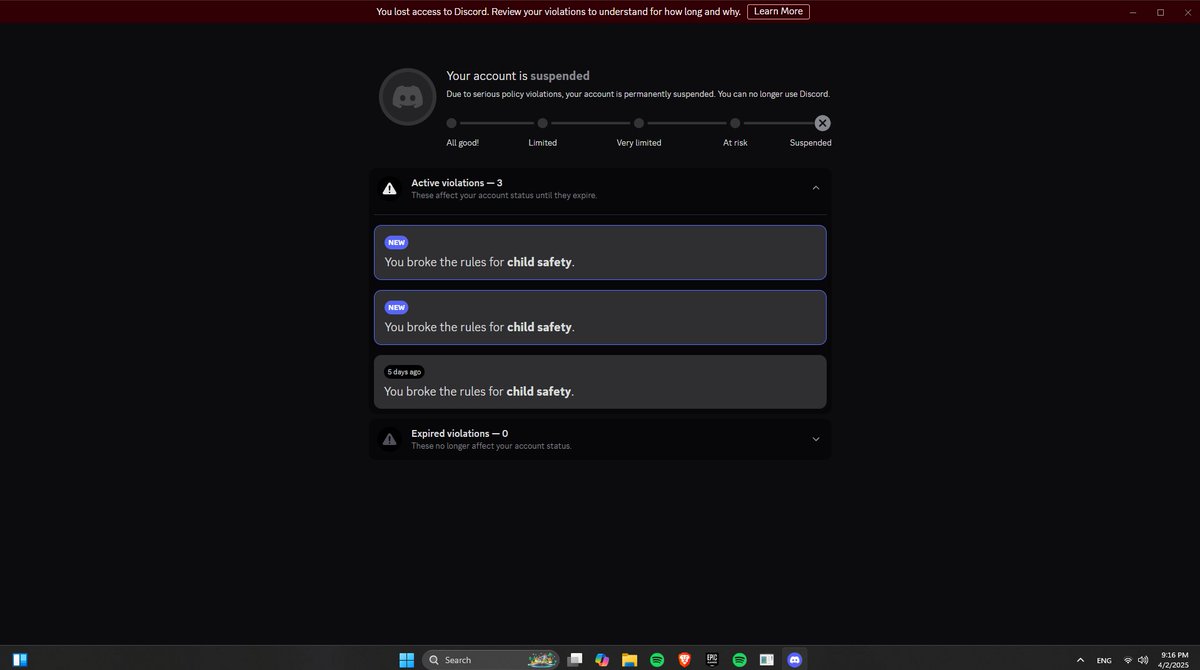This screenshot has width=1200, height=670.
Task: Minimize the Discord window
Action: coord(1133,12)
